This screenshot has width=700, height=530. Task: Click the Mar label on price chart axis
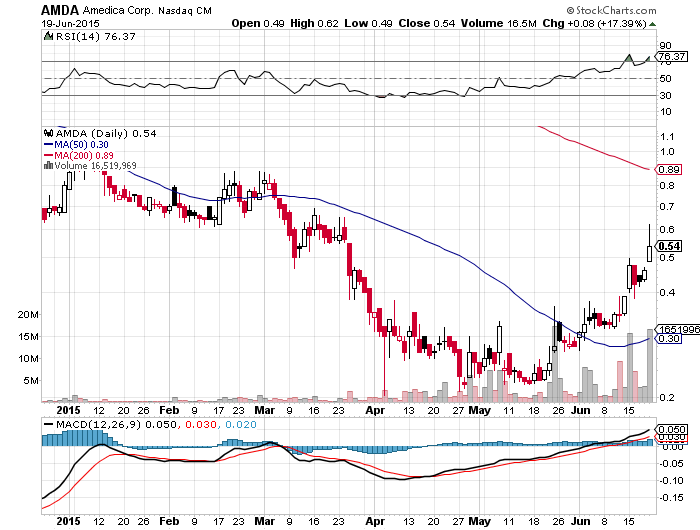click(264, 410)
